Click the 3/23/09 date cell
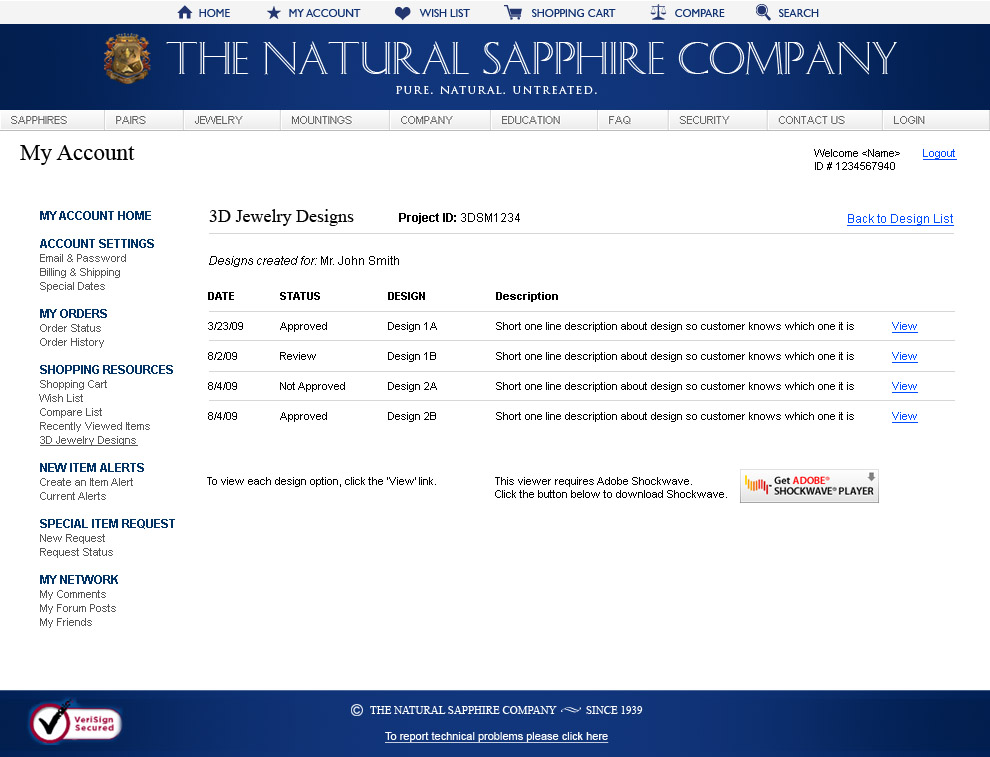The image size is (990, 757). (x=225, y=326)
